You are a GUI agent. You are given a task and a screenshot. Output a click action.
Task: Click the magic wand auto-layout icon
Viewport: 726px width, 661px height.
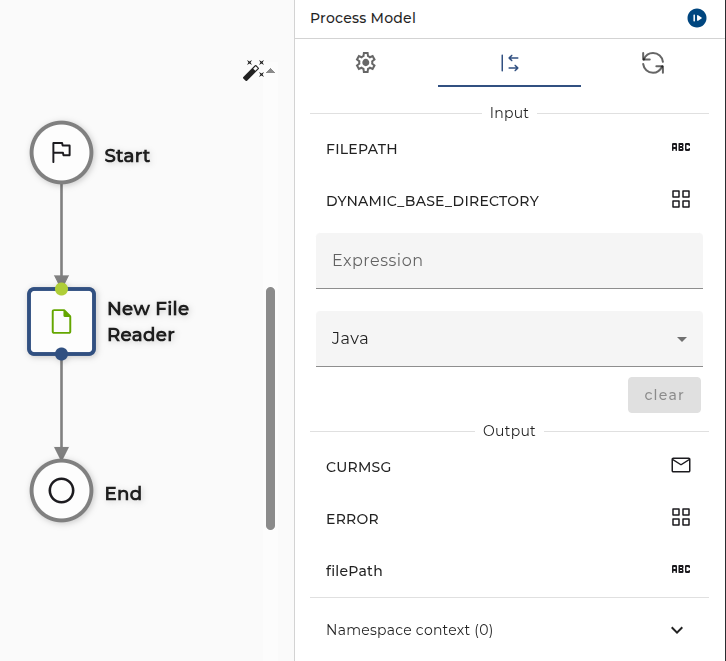(254, 70)
